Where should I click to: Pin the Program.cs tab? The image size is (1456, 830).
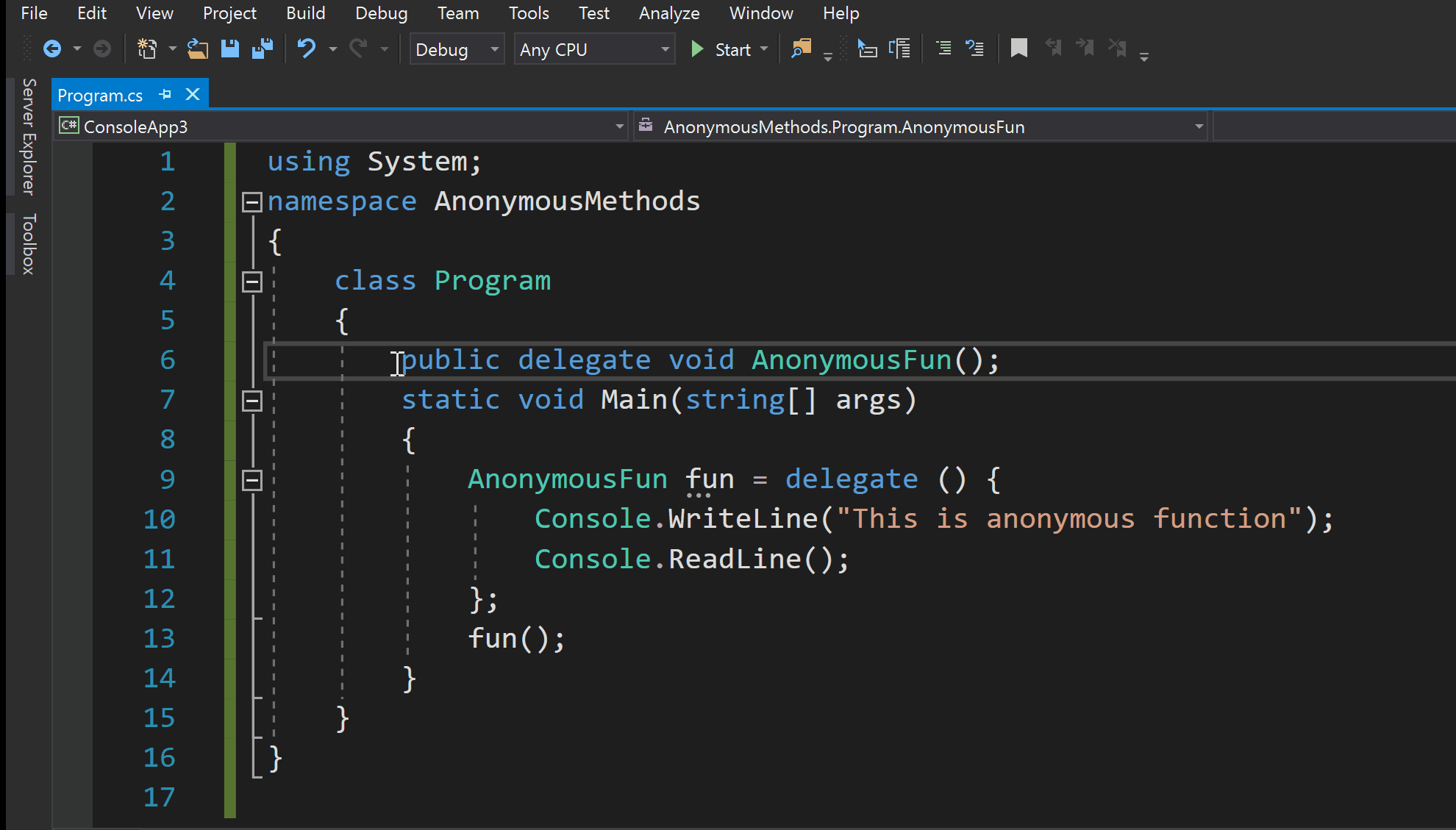click(x=165, y=94)
